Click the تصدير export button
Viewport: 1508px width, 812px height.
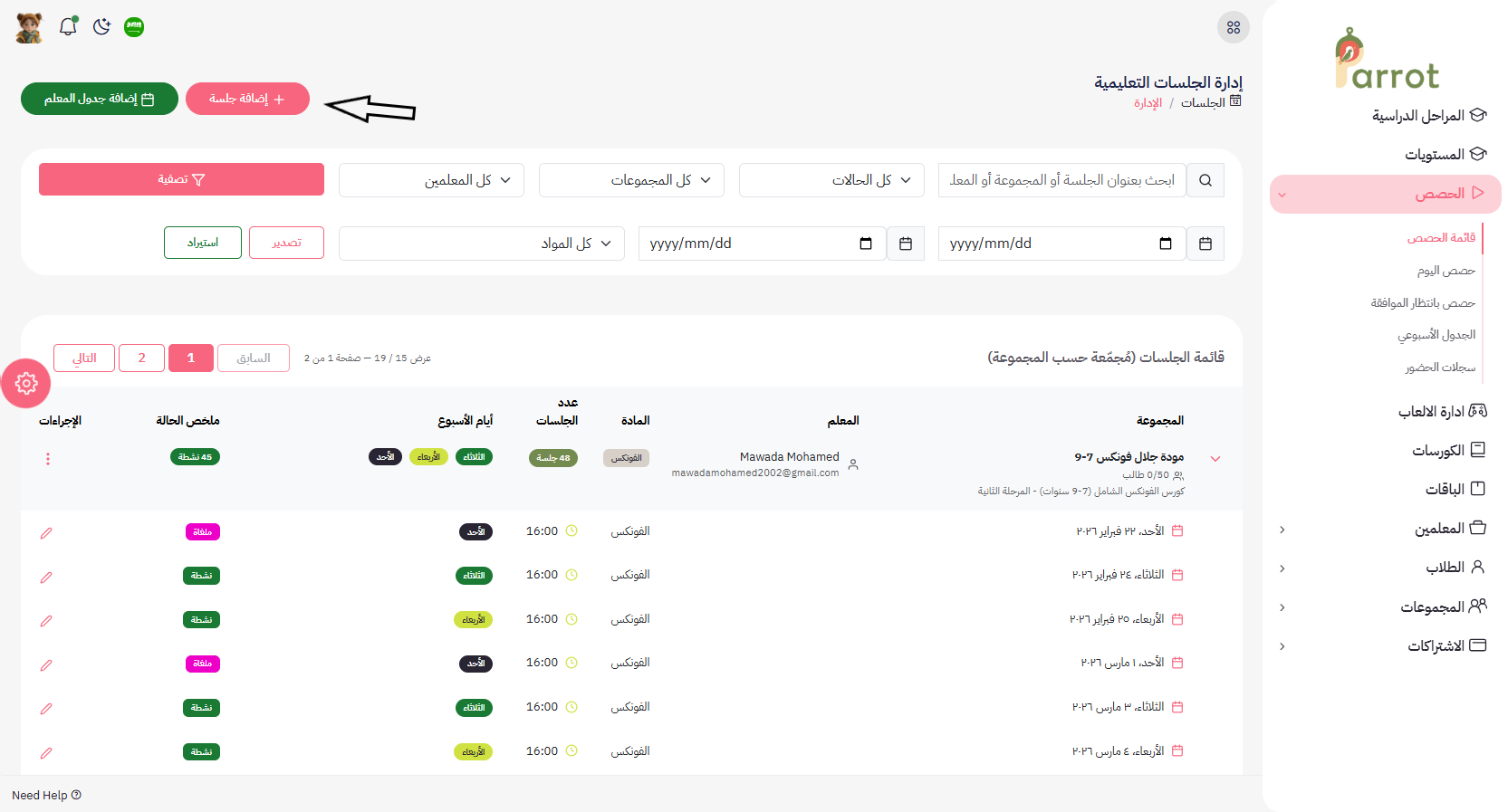[286, 243]
